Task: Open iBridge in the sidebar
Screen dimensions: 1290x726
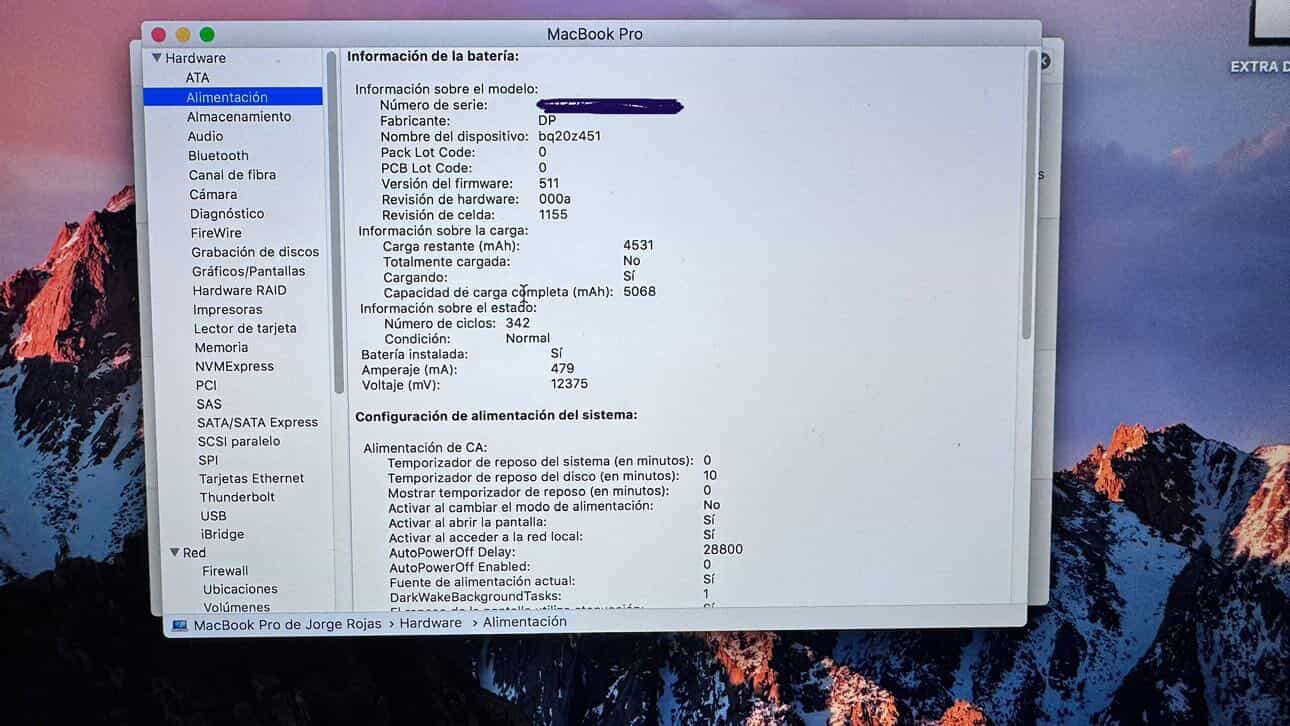Action: pos(222,534)
